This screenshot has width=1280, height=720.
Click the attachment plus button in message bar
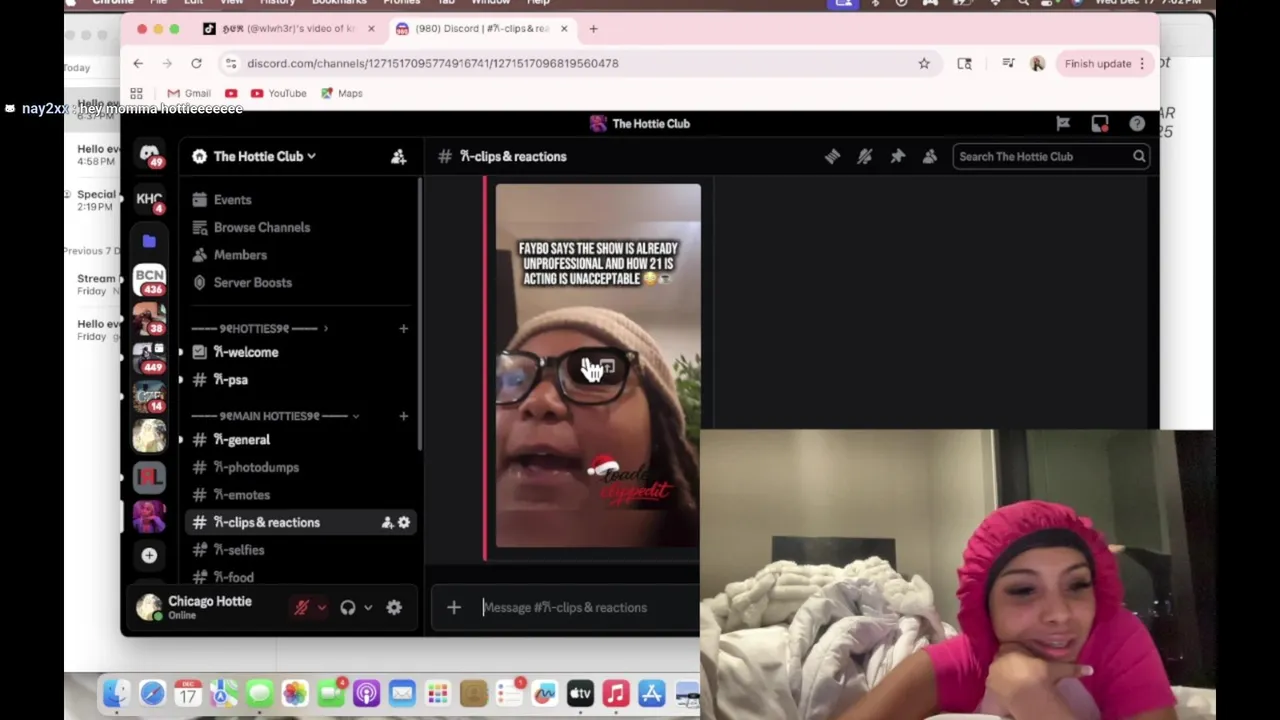pos(454,607)
